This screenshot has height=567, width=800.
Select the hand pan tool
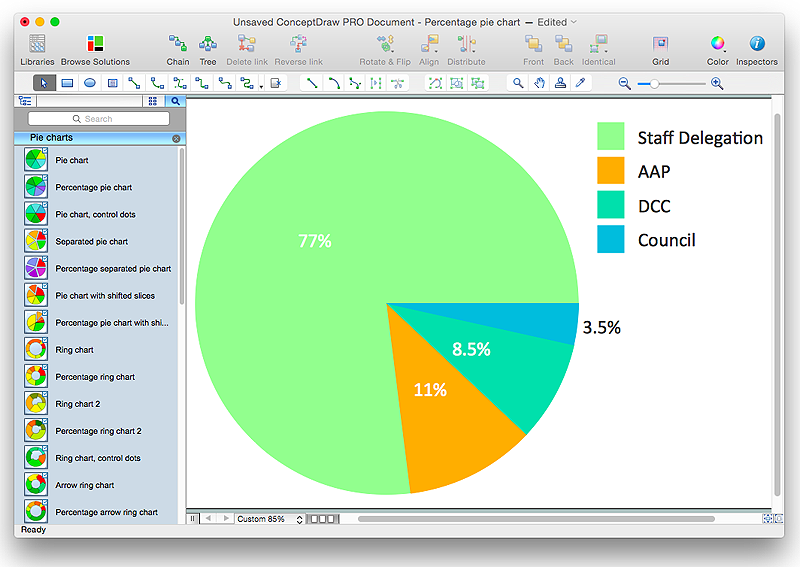(x=539, y=83)
